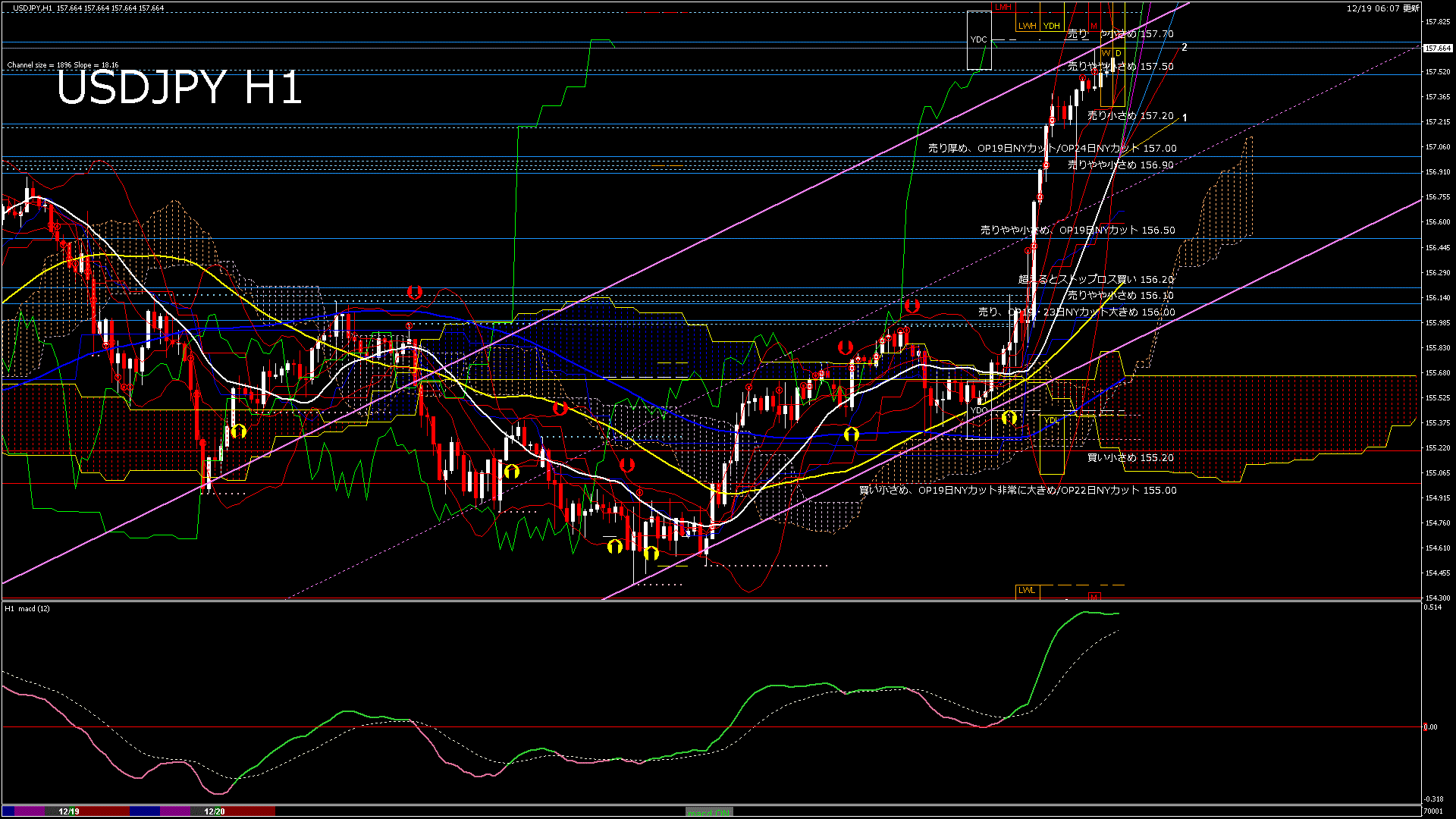
Task: Click the 155.20 buy order label
Action: [1130, 458]
